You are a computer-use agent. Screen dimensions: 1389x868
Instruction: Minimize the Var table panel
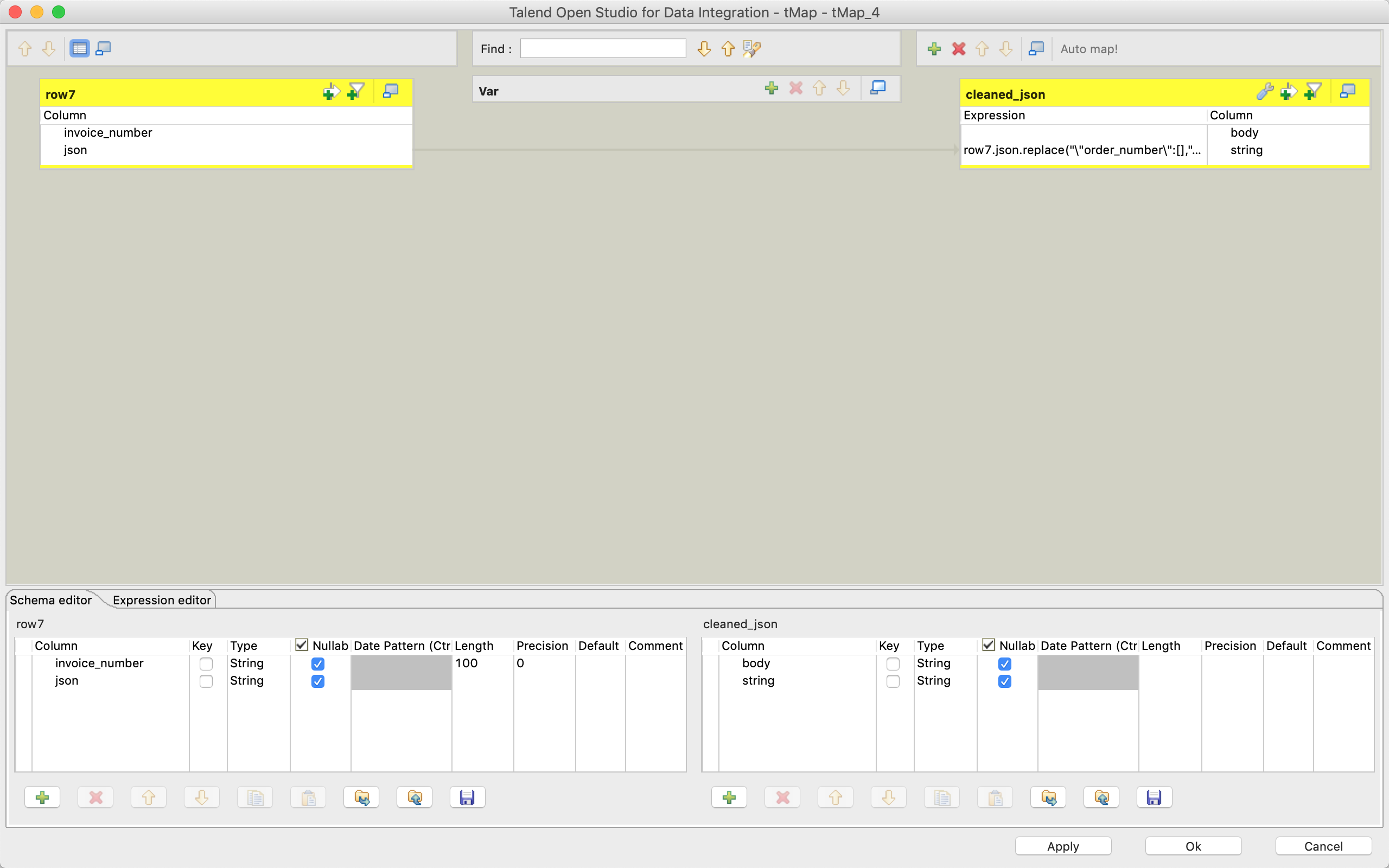point(877,88)
